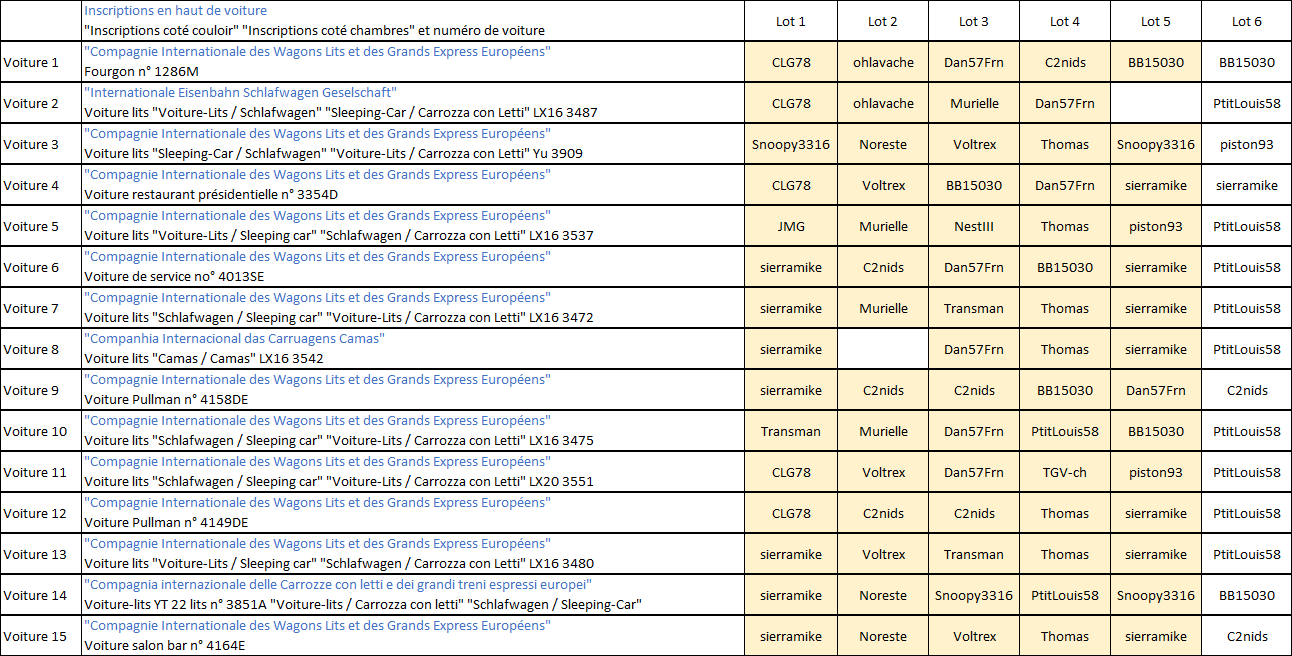Click BB15030 in Voiture 6's Lot 4 cell
1292x656 pixels.
[1065, 267]
